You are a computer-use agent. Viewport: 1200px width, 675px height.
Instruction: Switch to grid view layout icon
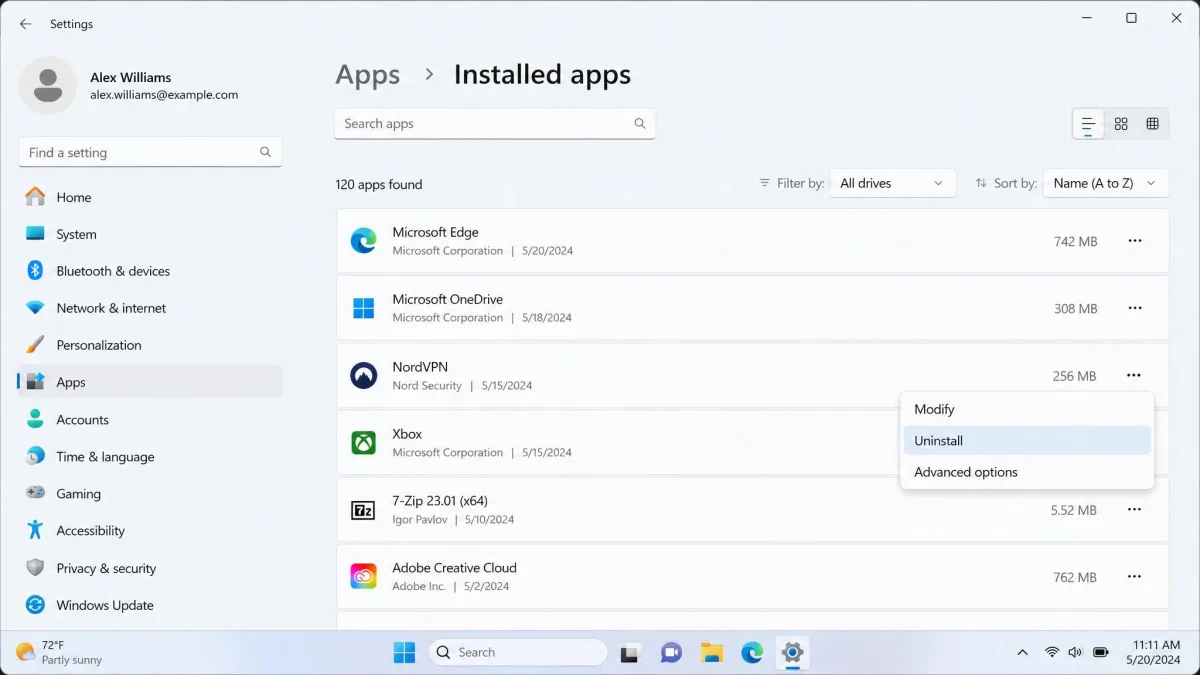1121,124
